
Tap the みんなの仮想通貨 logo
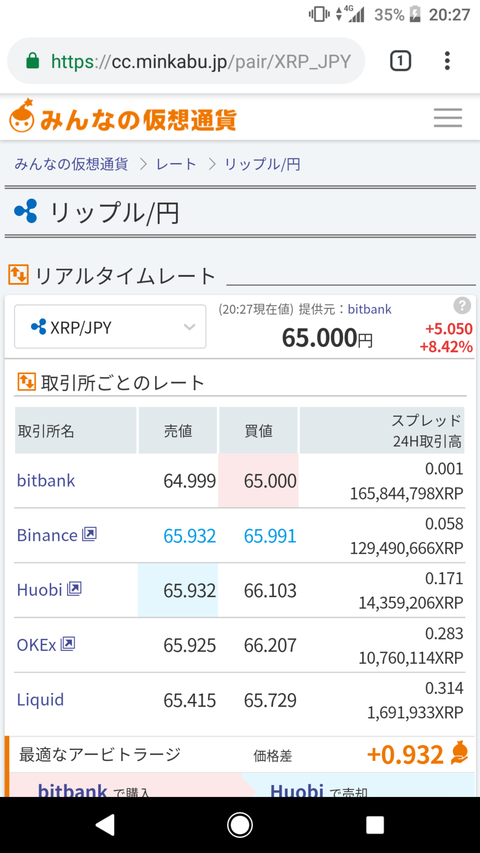click(x=123, y=116)
